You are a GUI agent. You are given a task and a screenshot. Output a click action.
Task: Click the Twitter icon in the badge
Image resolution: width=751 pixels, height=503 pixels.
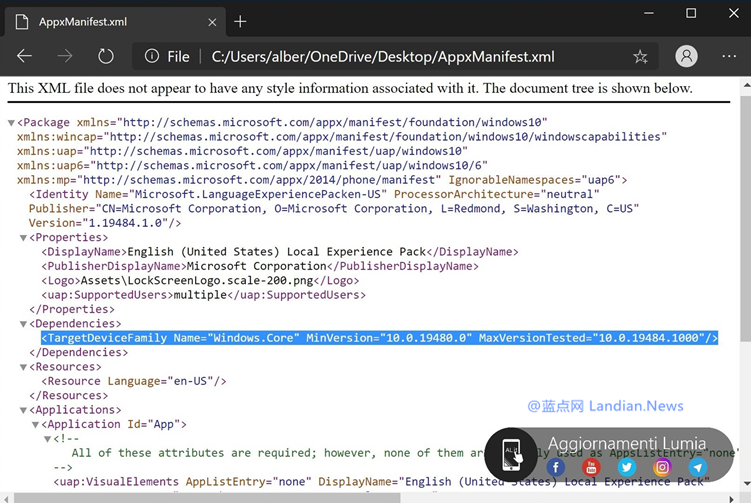(627, 467)
